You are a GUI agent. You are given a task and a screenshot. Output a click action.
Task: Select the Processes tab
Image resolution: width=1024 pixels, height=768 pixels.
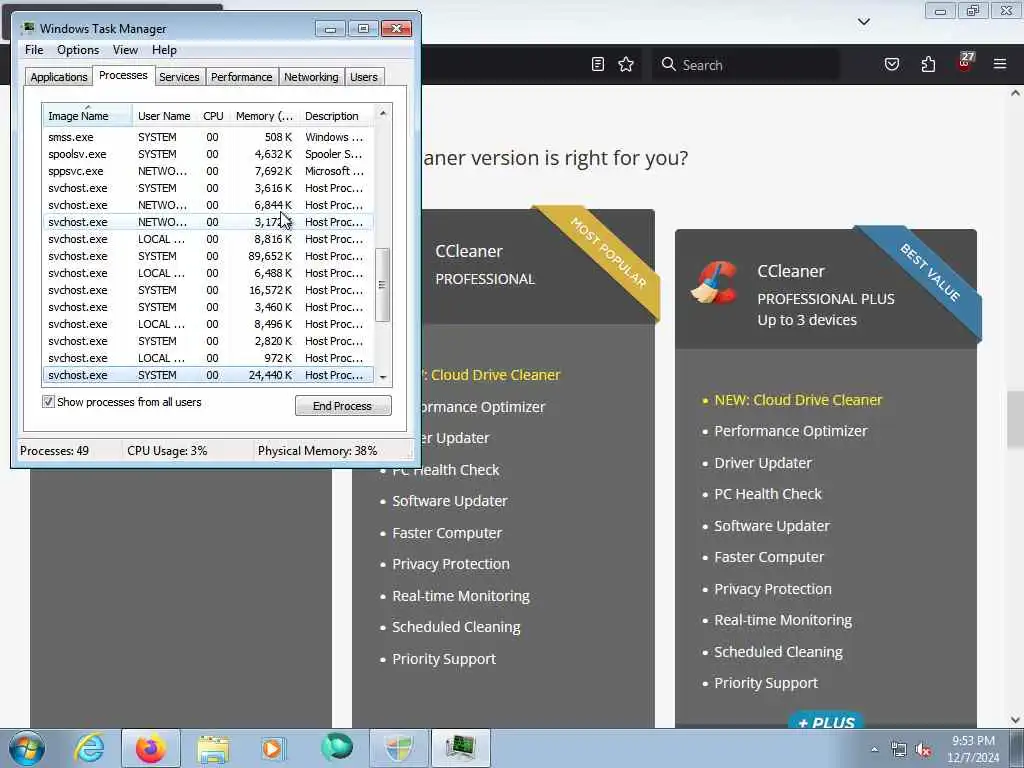[123, 75]
